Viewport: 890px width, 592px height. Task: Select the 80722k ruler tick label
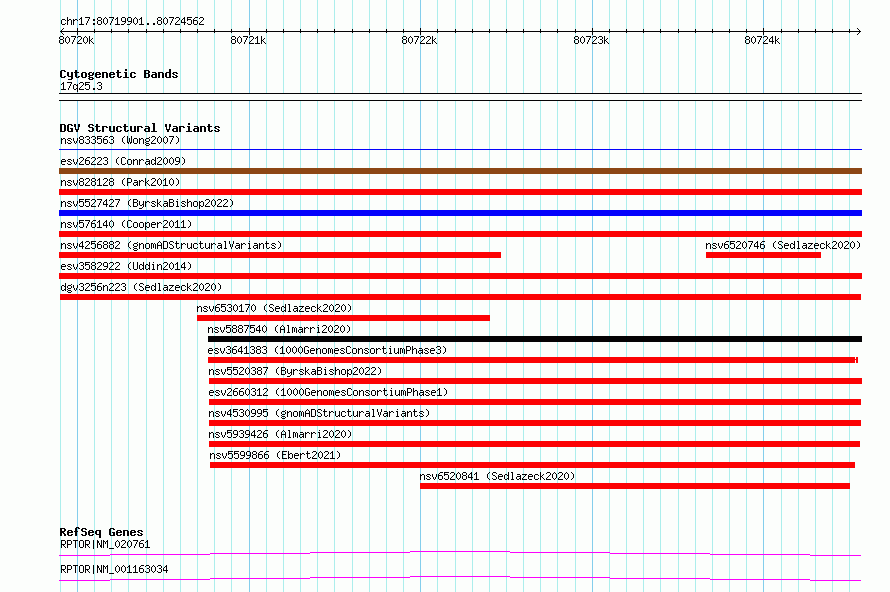(419, 40)
